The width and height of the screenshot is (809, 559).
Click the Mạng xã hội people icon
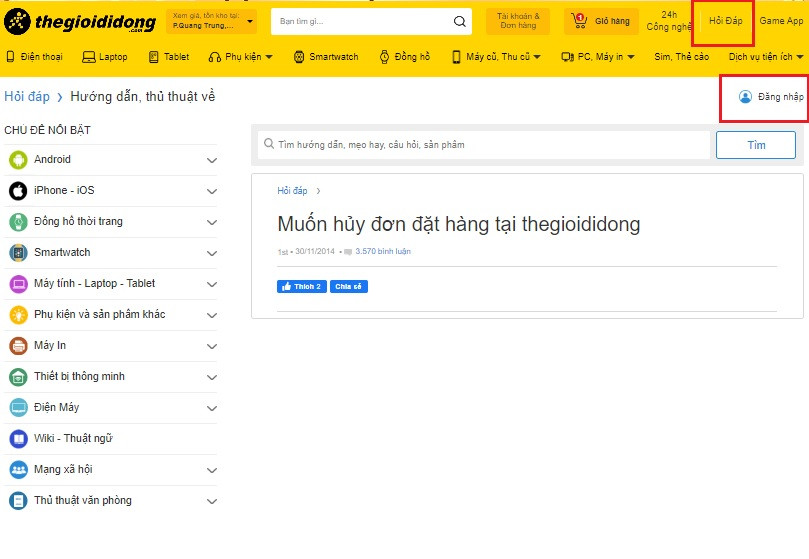coord(18,470)
